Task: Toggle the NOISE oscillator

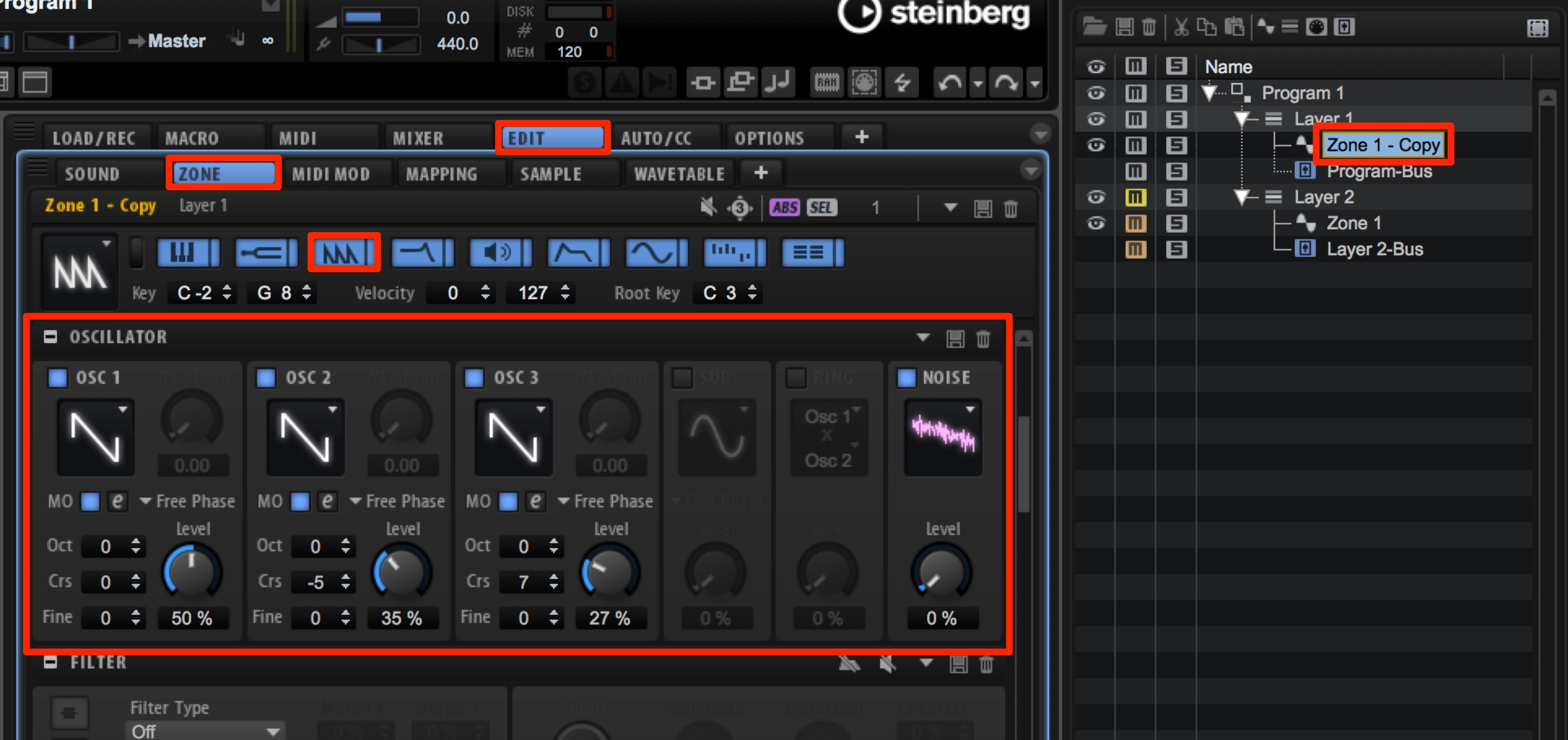Action: (906, 378)
